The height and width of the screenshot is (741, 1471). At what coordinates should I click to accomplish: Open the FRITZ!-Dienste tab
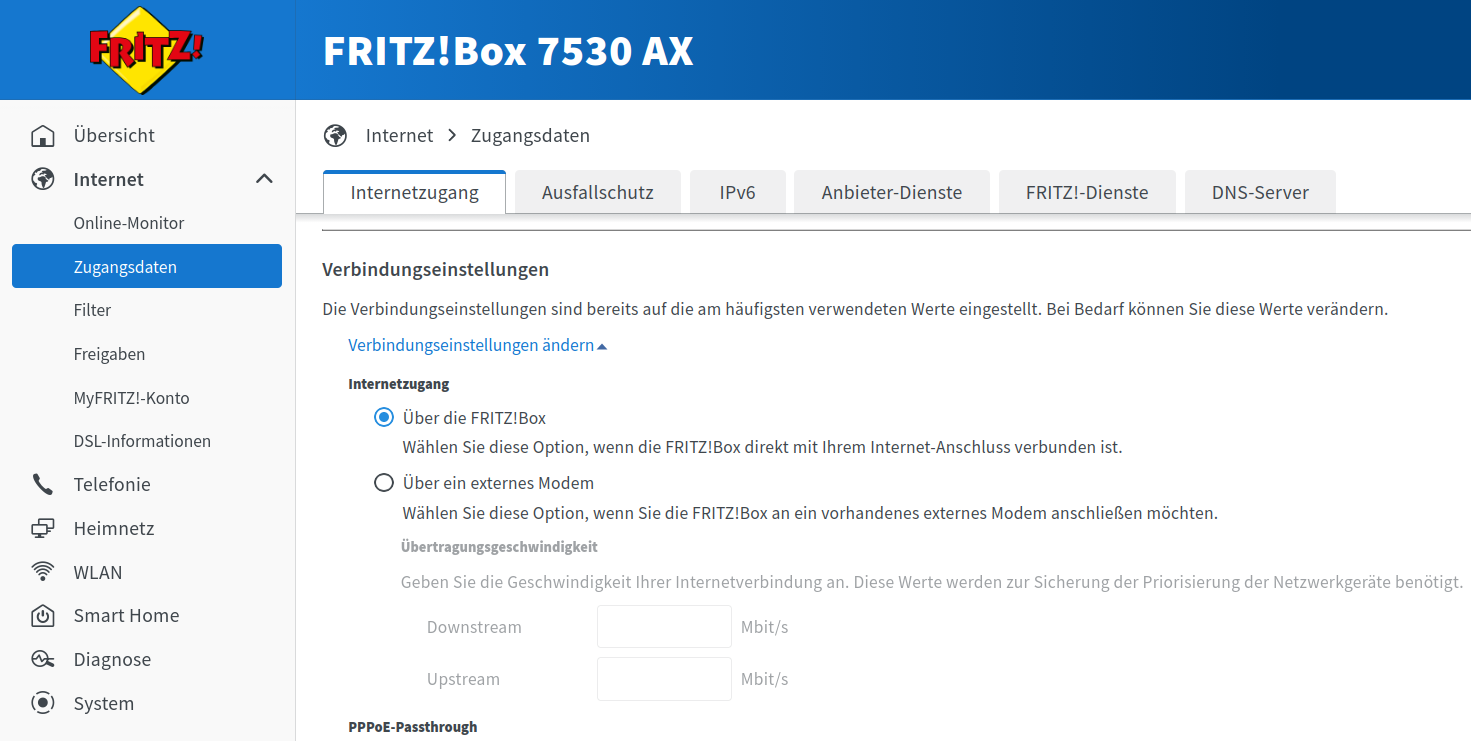(1087, 192)
